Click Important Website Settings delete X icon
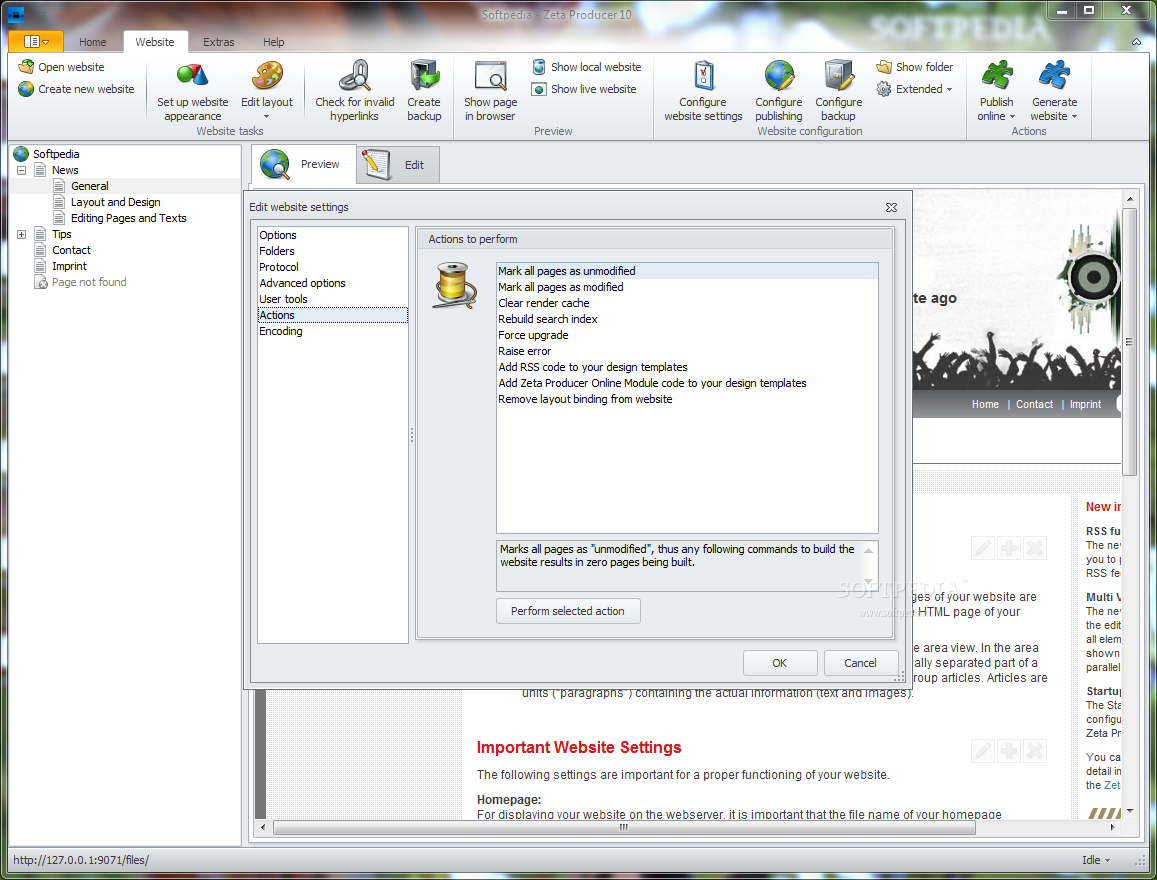 click(1035, 751)
